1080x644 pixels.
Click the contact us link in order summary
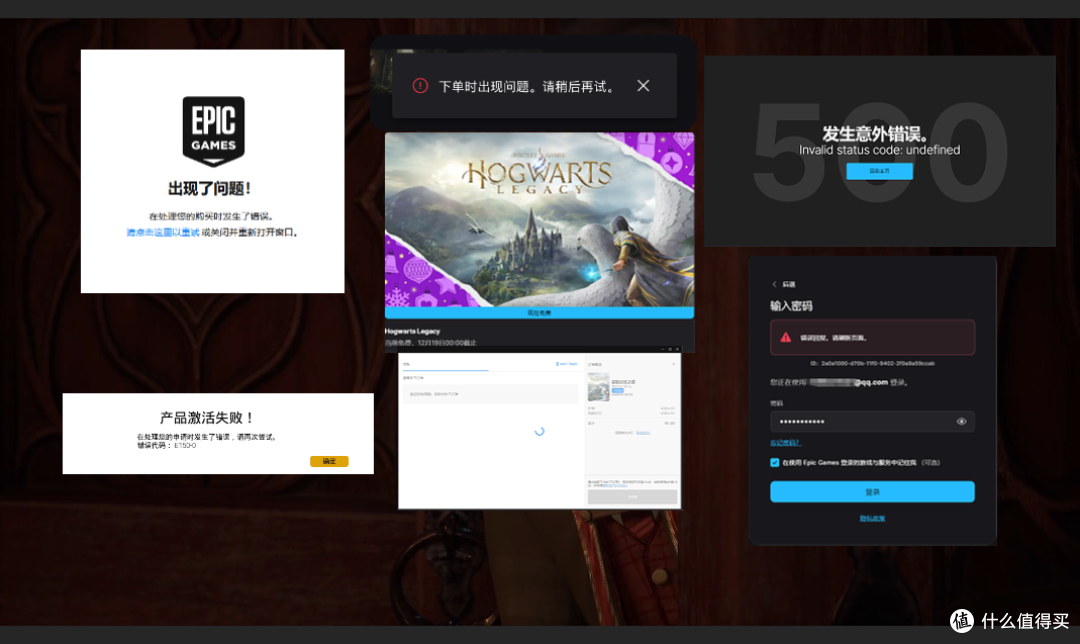point(643,433)
